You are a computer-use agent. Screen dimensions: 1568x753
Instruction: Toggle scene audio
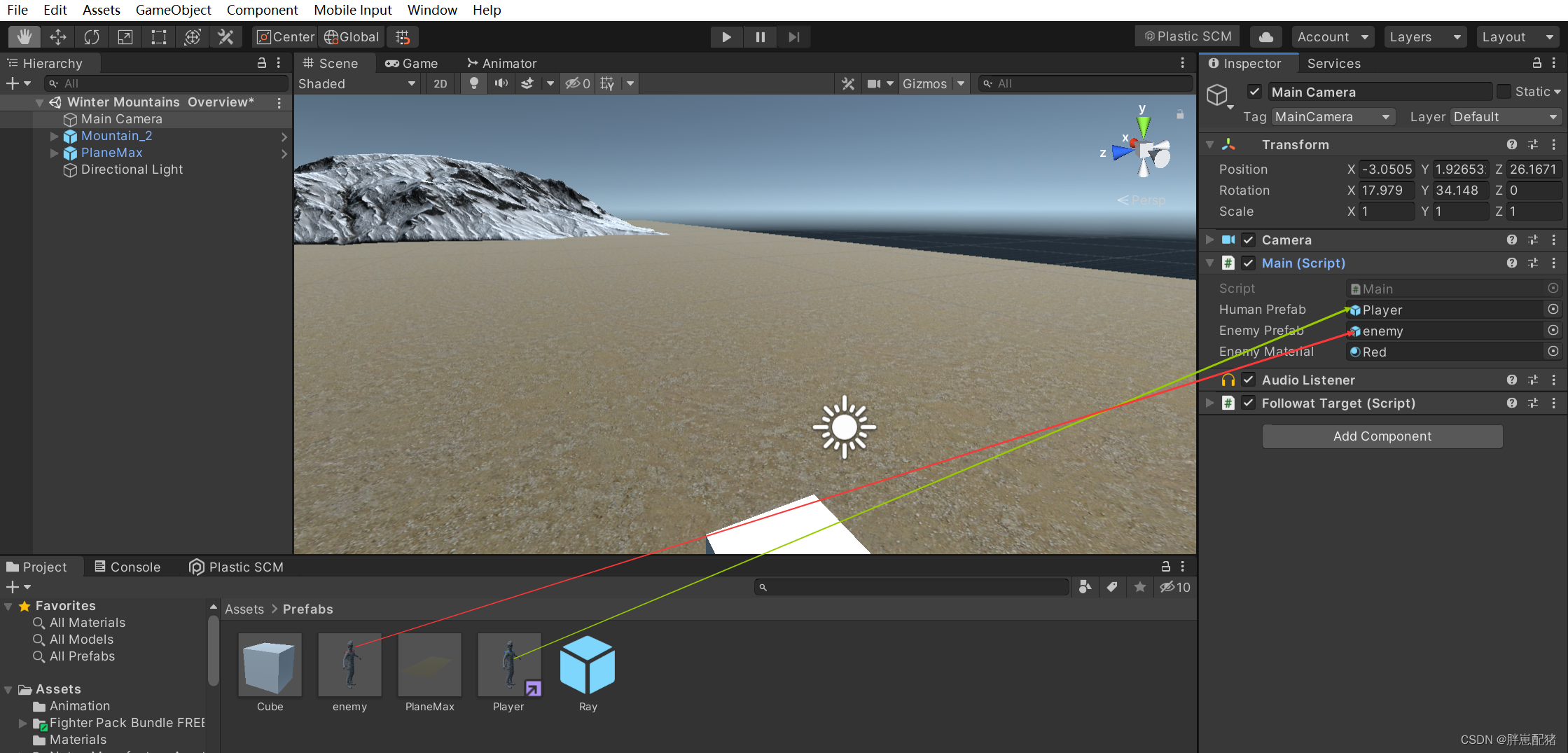click(x=501, y=83)
